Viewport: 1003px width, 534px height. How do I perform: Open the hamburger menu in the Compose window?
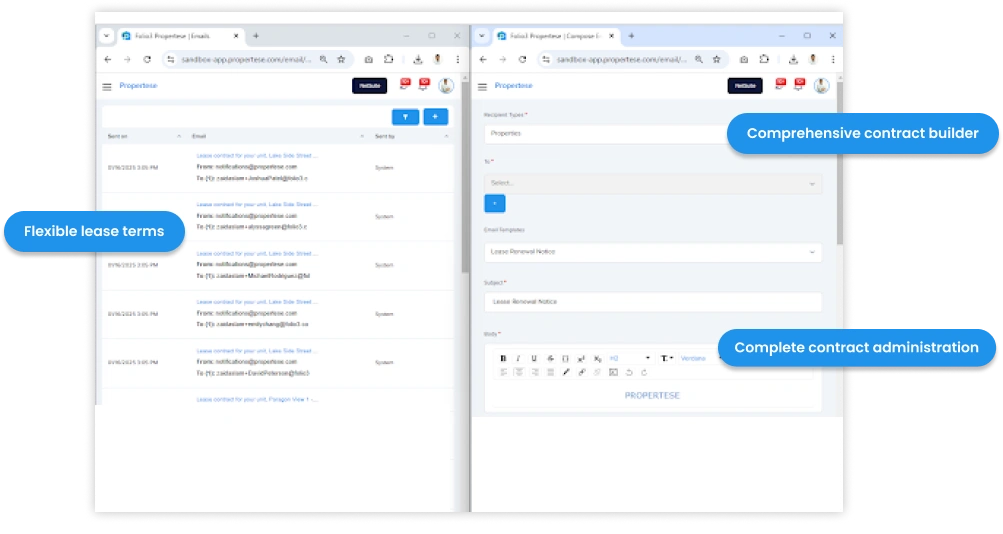point(482,86)
